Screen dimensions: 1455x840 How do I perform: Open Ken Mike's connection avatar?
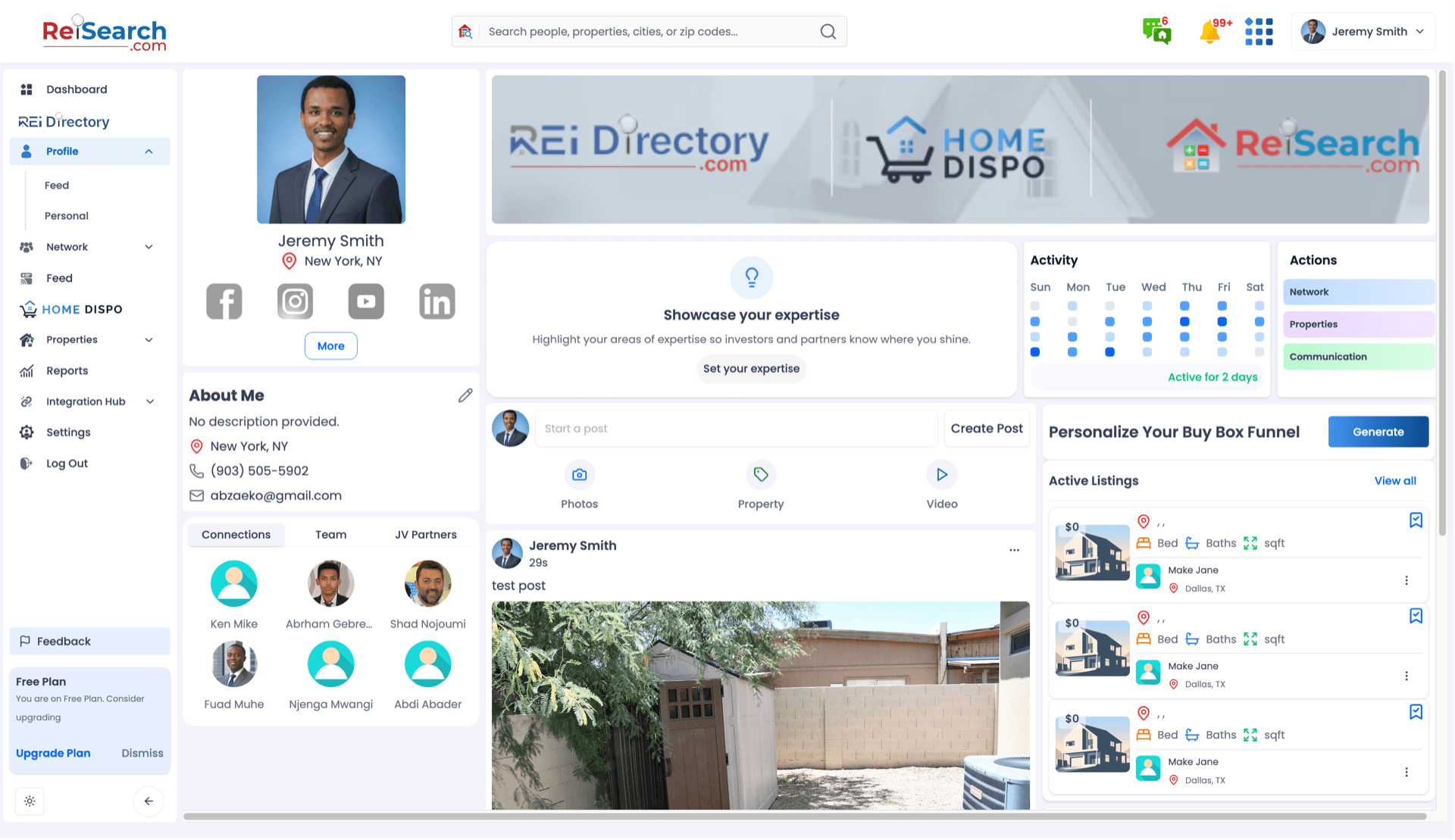(233, 584)
